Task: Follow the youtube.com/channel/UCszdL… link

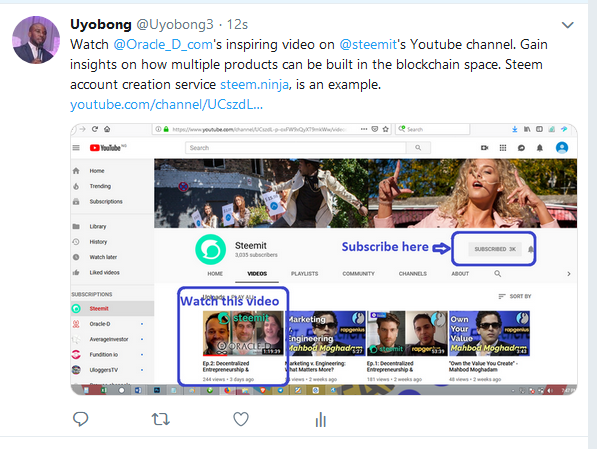Action: click(166, 104)
